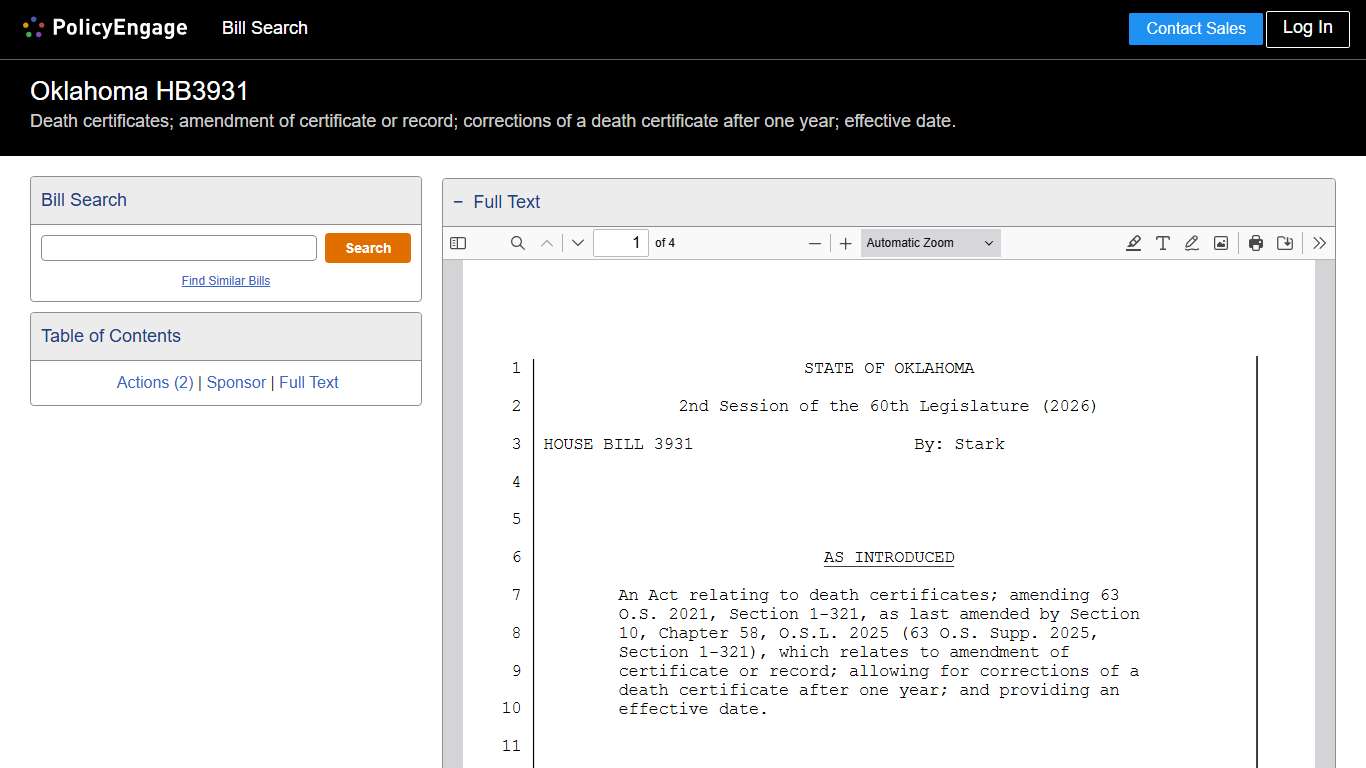Screen dimensions: 1366x768
Task: Open the document search tool
Action: click(x=517, y=242)
